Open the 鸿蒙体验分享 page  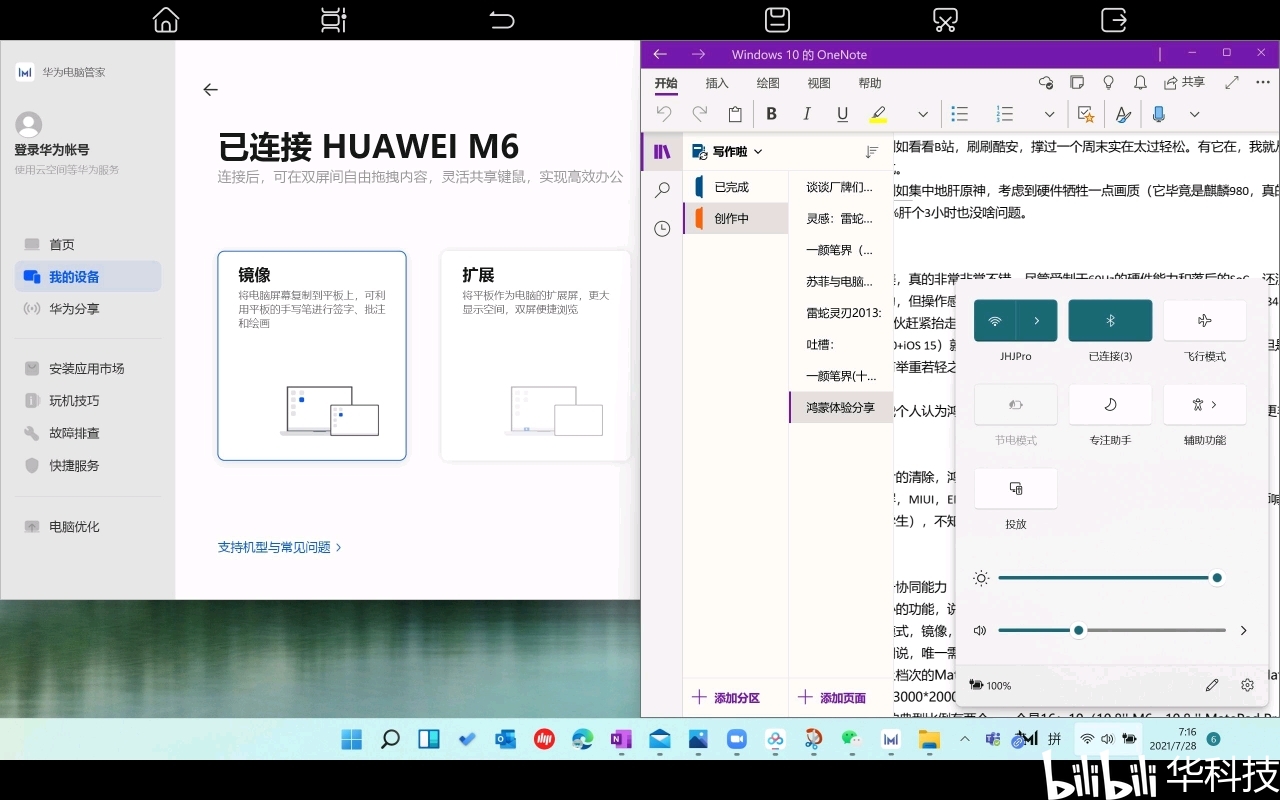coord(841,407)
